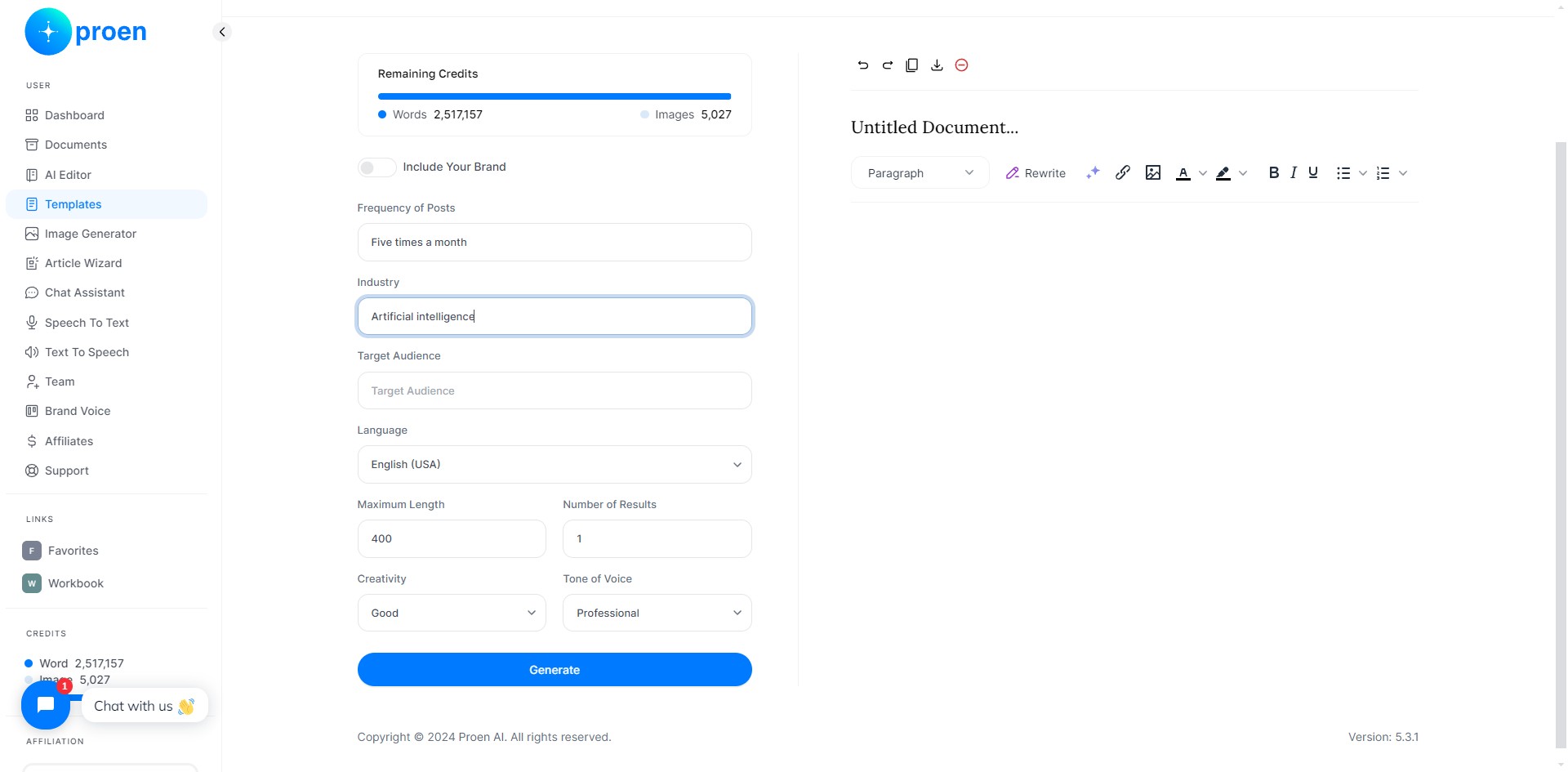
Task: Insert an image in the editor
Action: (x=1153, y=172)
